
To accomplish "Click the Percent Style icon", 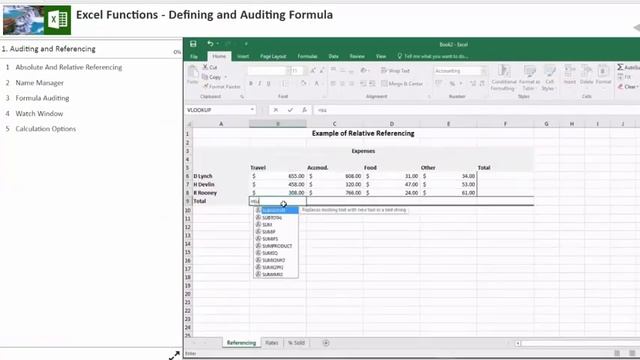I will [452, 84].
